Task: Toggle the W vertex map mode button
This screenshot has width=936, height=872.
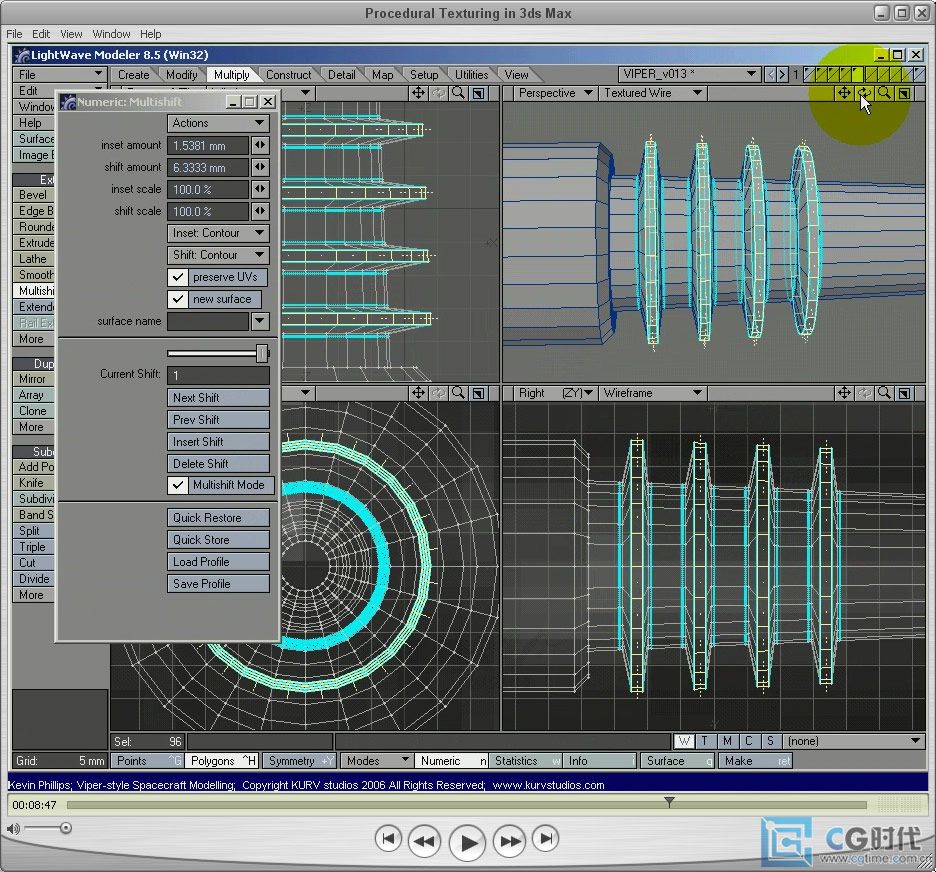Action: pos(684,741)
